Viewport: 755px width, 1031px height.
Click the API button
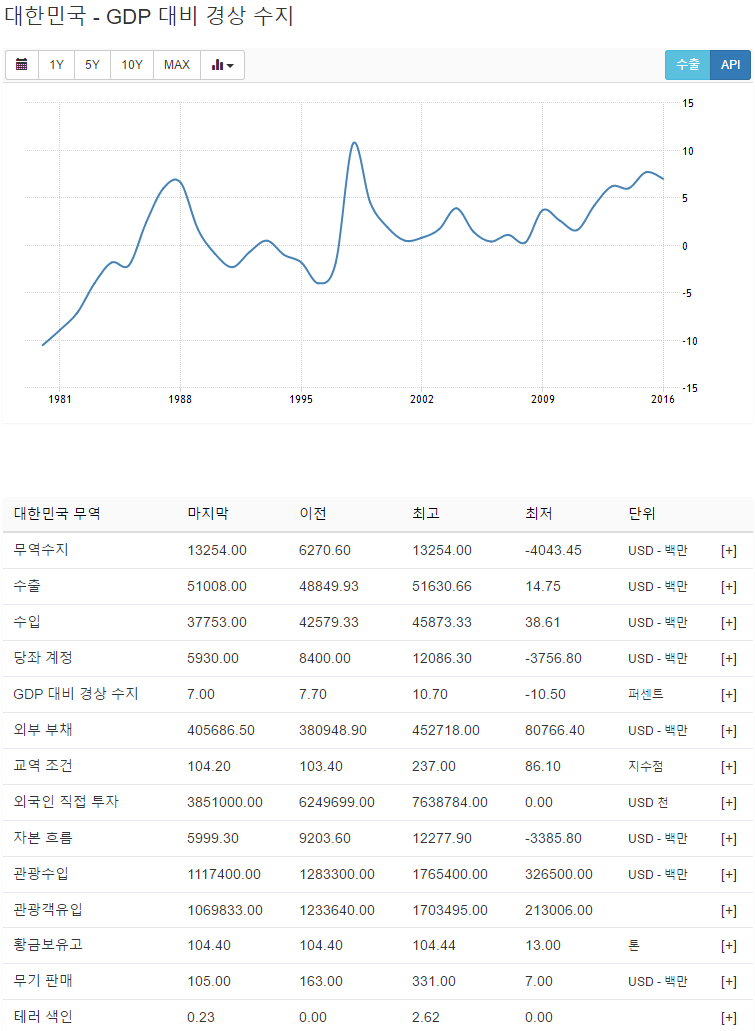[x=731, y=65]
